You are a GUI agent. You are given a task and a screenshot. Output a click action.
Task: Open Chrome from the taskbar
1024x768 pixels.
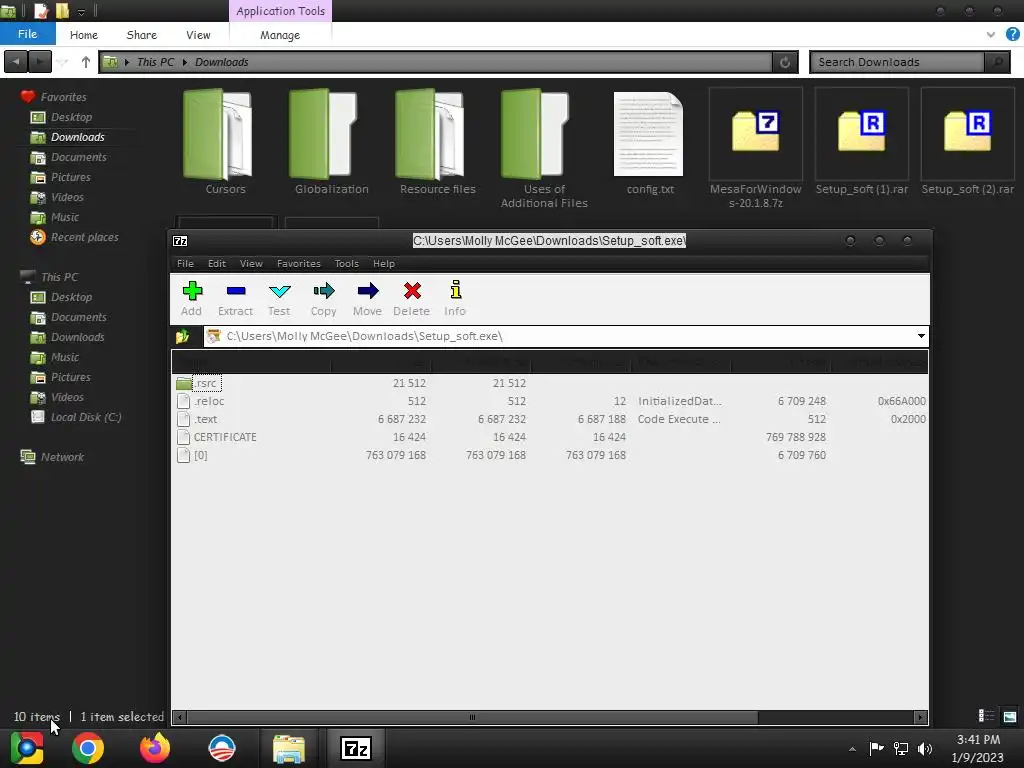pyautogui.click(x=88, y=748)
